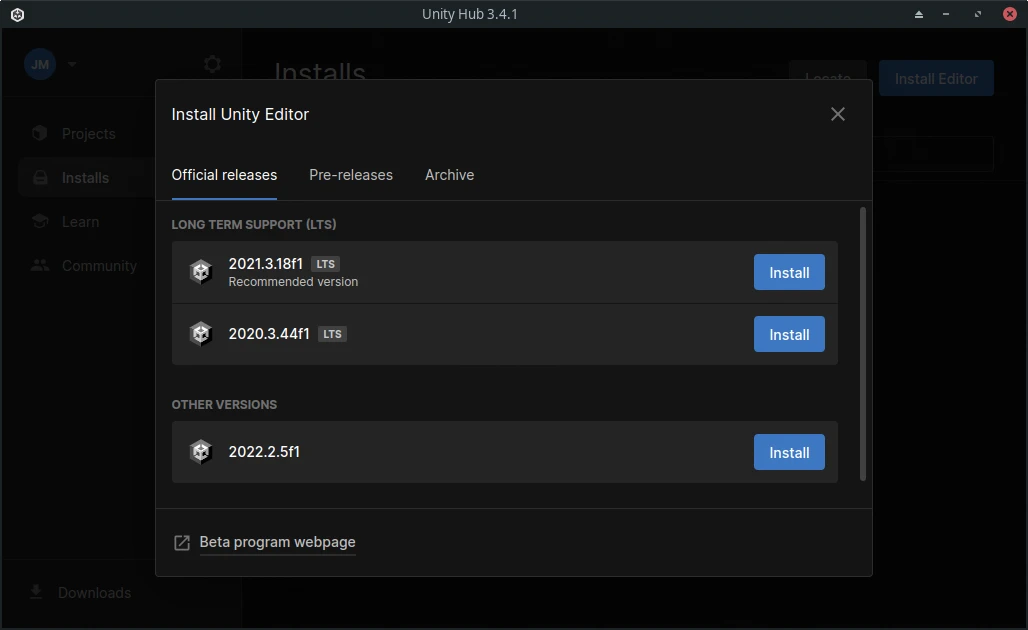Viewport: 1028px width, 630px height.
Task: Install Unity 2021.3.18f1 LTS
Action: coord(789,272)
